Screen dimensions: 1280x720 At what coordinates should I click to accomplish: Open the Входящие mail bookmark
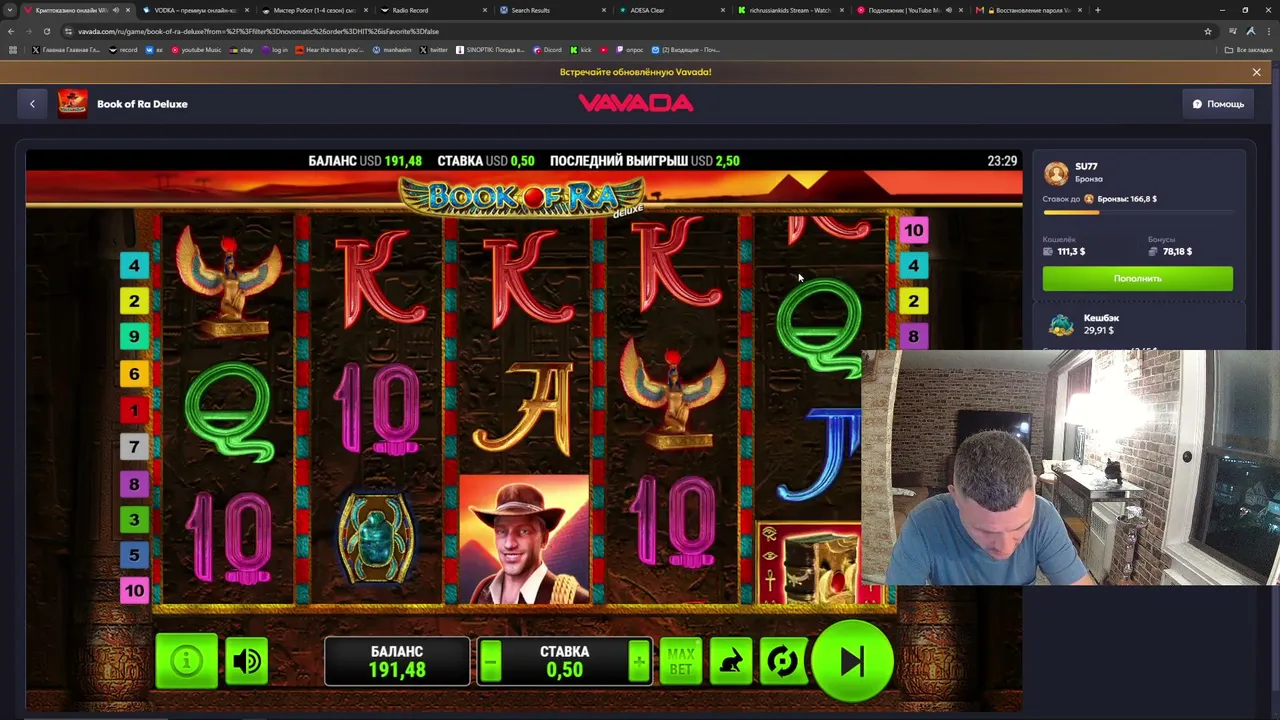pyautogui.click(x=685, y=50)
